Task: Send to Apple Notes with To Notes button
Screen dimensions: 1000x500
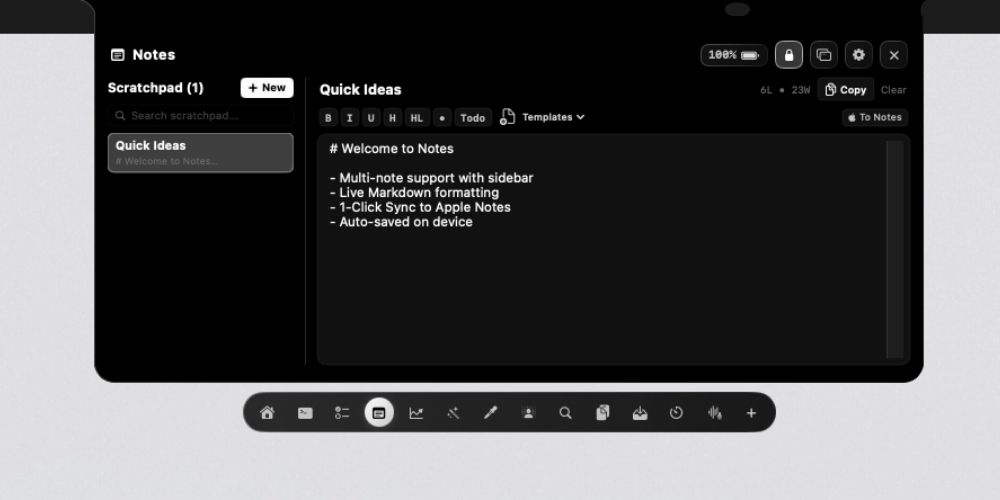Action: click(875, 117)
